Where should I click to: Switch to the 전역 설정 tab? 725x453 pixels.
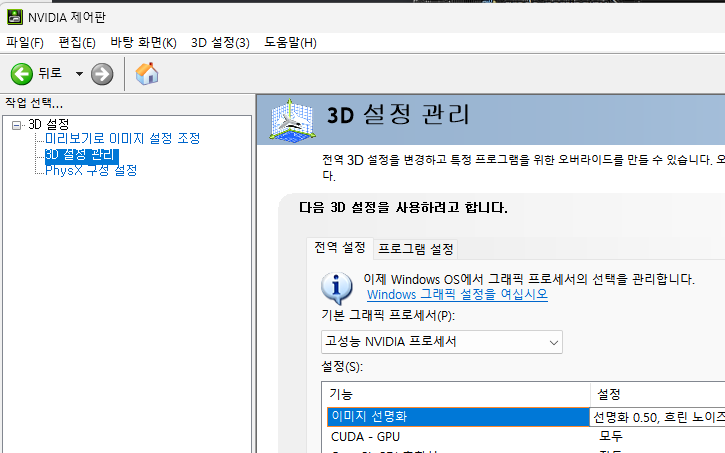pyautogui.click(x=340, y=248)
